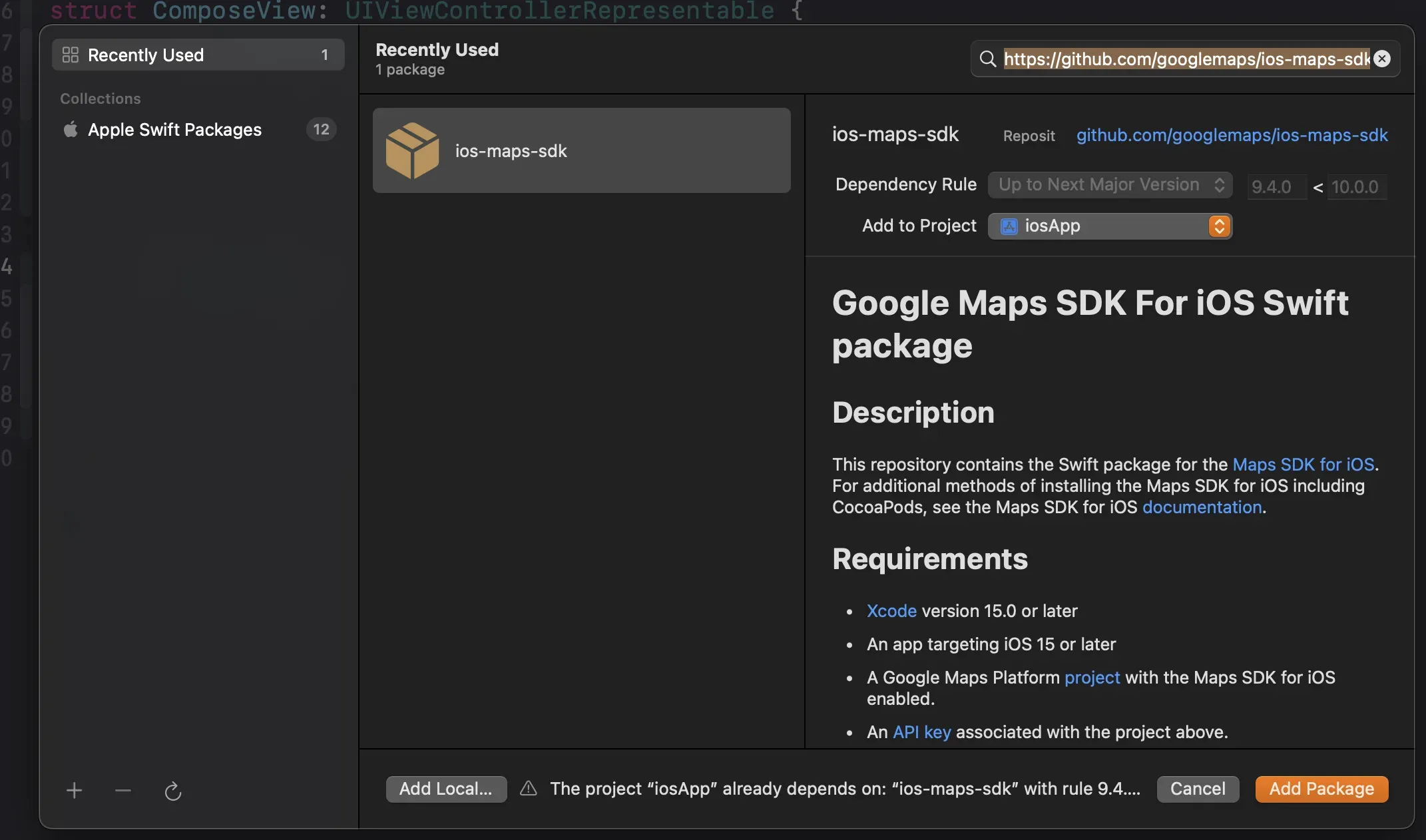Click the Recently Used grid icon in sidebar
The image size is (1426, 840).
tap(69, 55)
